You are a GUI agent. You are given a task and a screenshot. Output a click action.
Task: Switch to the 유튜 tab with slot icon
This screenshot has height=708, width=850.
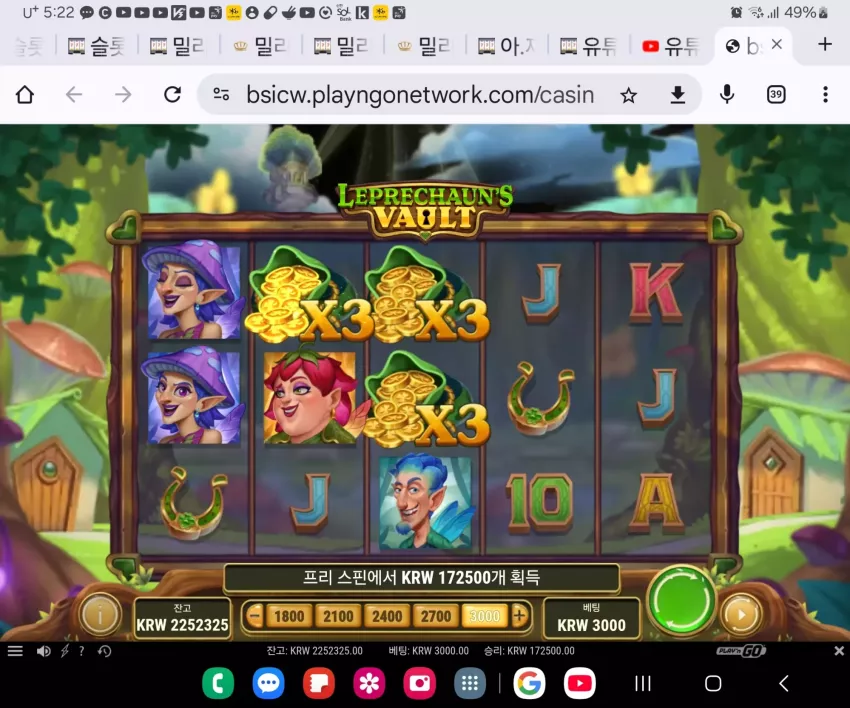click(588, 47)
